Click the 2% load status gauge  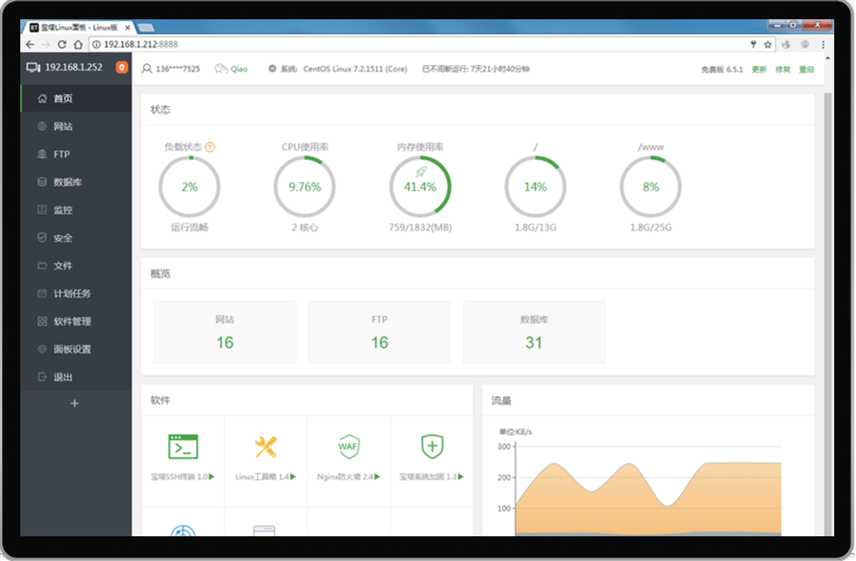[x=189, y=187]
